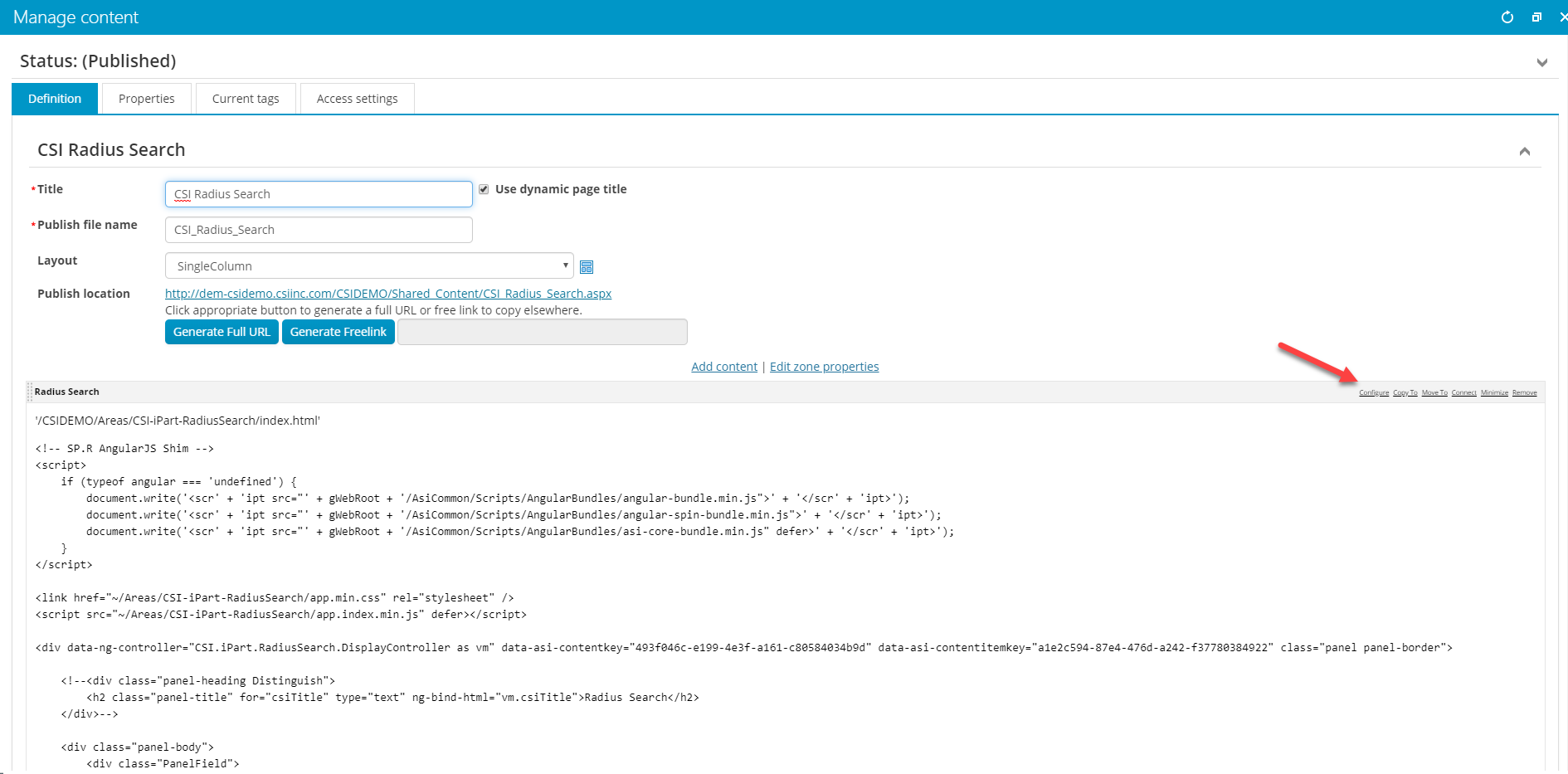Focus the Publish file name field
1568x774 pixels.
[x=319, y=230]
